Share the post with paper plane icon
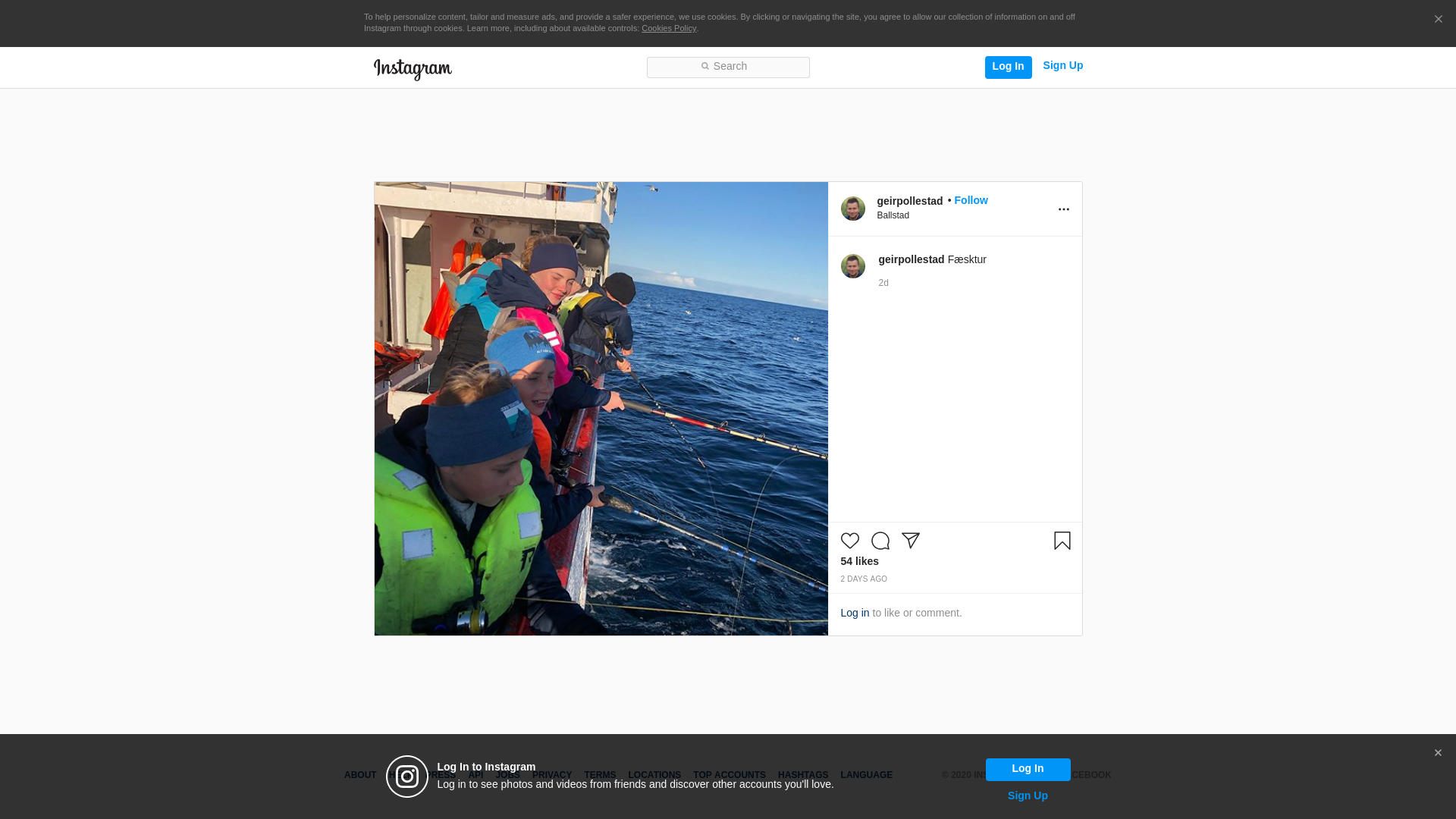Viewport: 1456px width, 819px height. tap(911, 541)
